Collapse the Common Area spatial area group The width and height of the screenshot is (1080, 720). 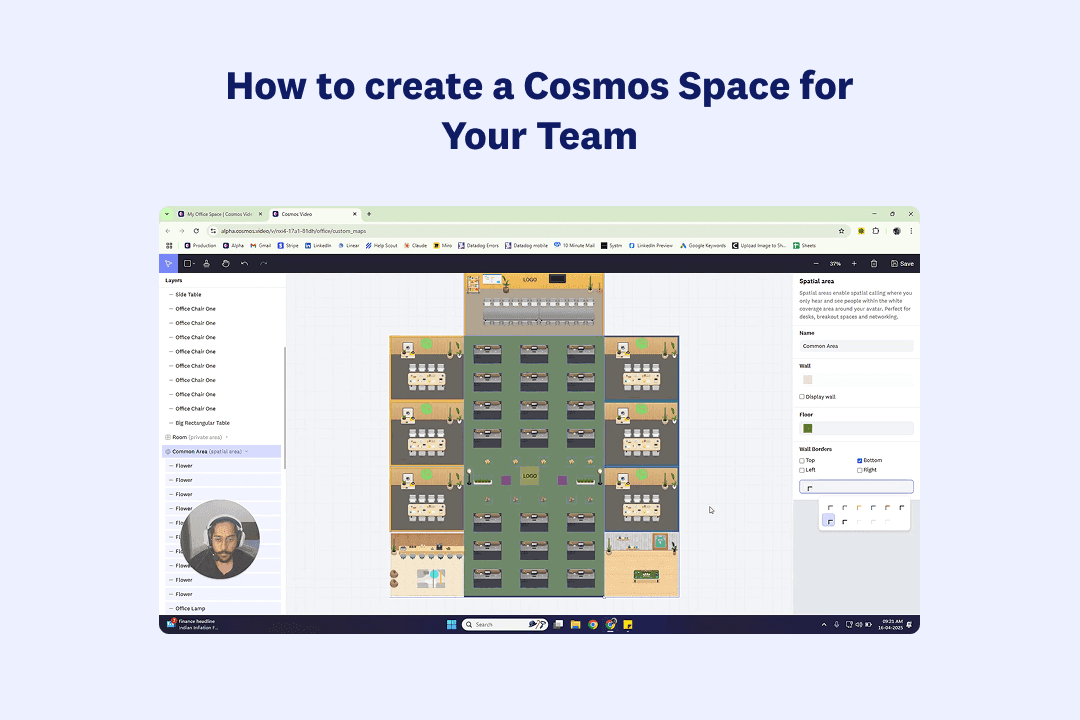tap(246, 451)
